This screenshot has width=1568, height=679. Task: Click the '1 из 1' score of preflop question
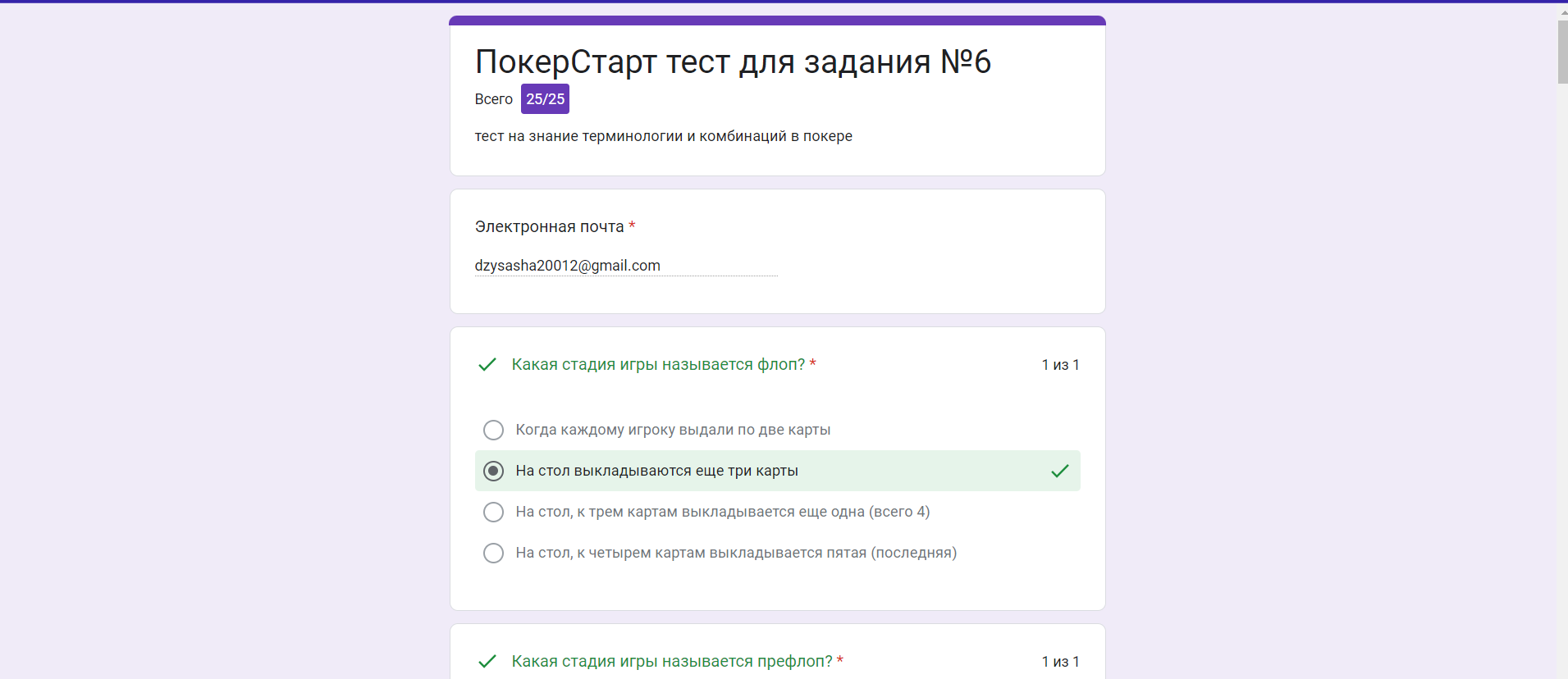(1060, 662)
